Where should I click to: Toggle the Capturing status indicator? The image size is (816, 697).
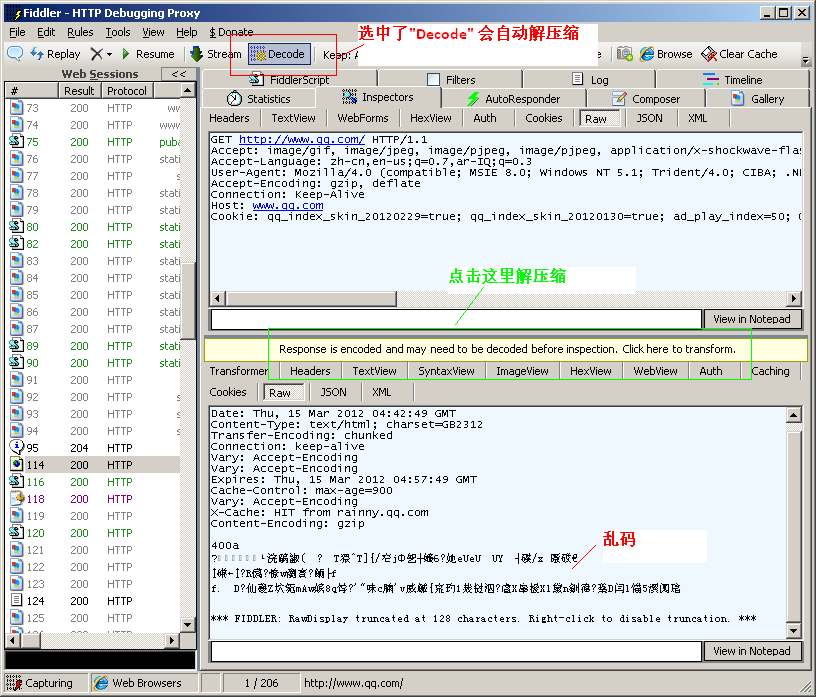pyautogui.click(x=40, y=683)
